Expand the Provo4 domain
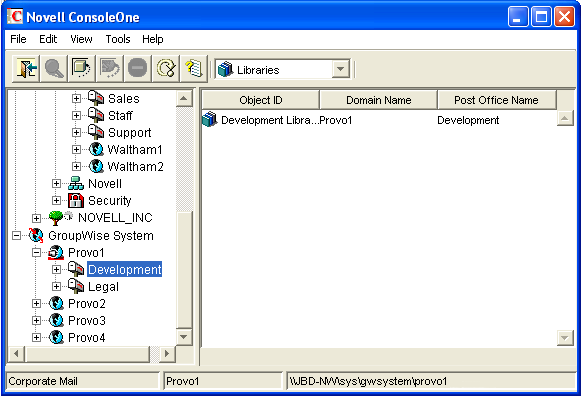The width and height of the screenshot is (581, 396). (x=36, y=338)
